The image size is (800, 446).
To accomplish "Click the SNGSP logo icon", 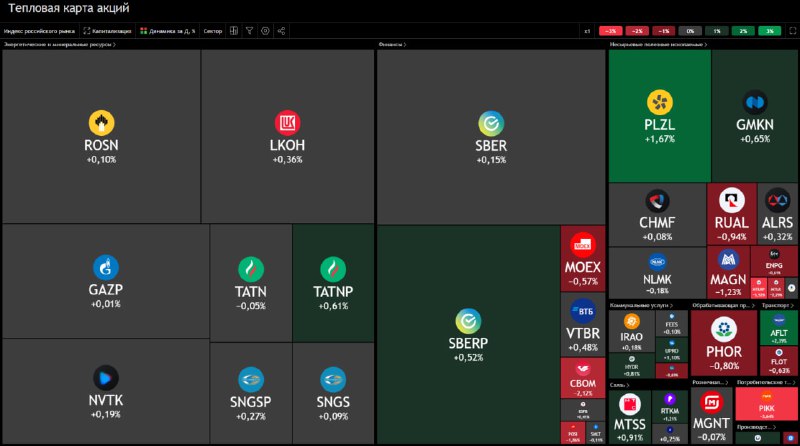I will (251, 380).
